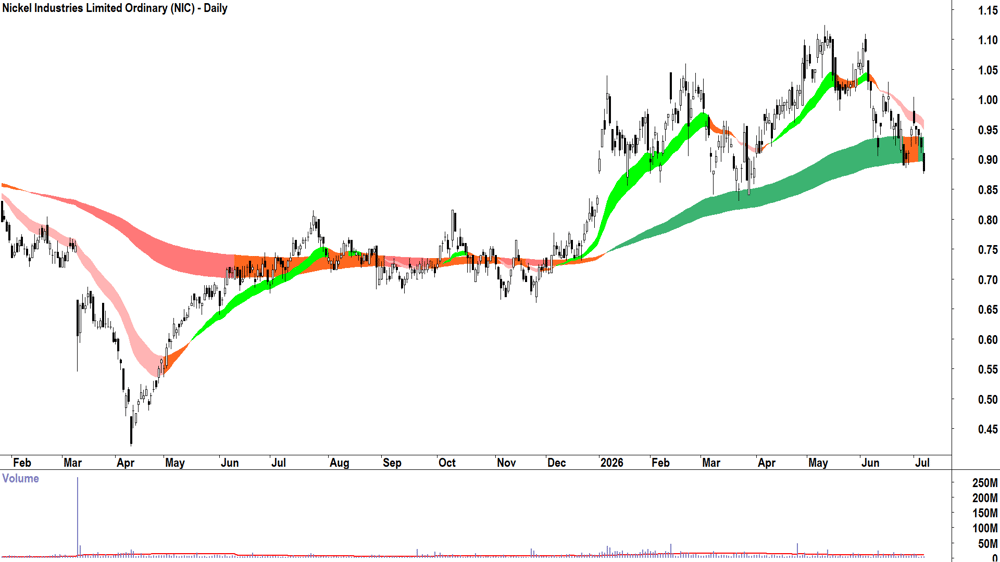Viewport: 1000px width, 562px height.
Task: Click the 0.75 price axis label
Action: tap(988, 250)
